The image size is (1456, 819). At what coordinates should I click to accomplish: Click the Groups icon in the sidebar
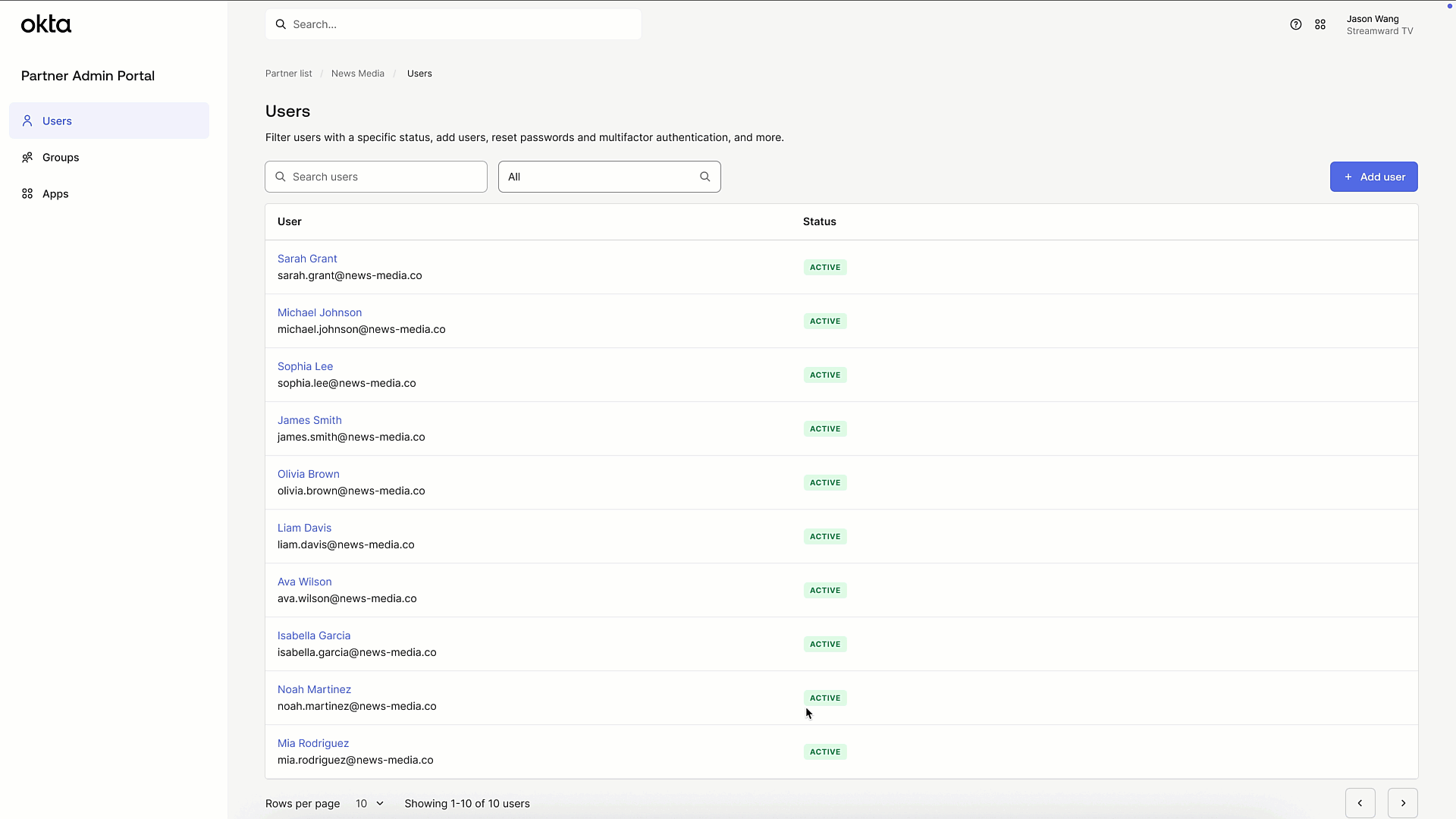(27, 157)
